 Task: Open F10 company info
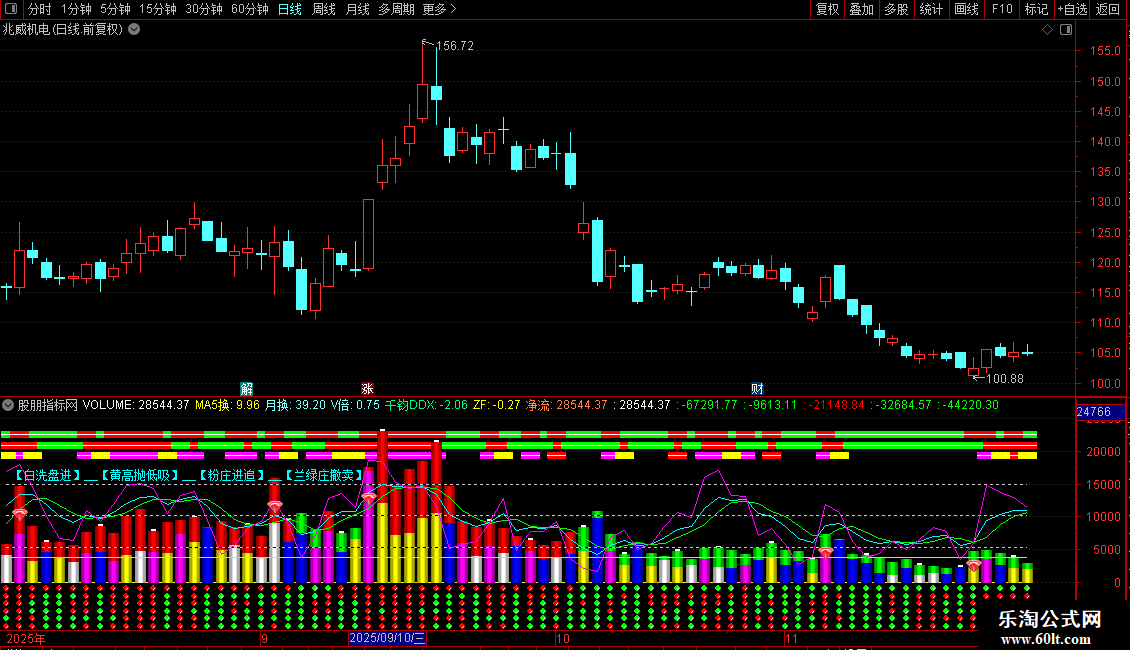click(x=1002, y=9)
